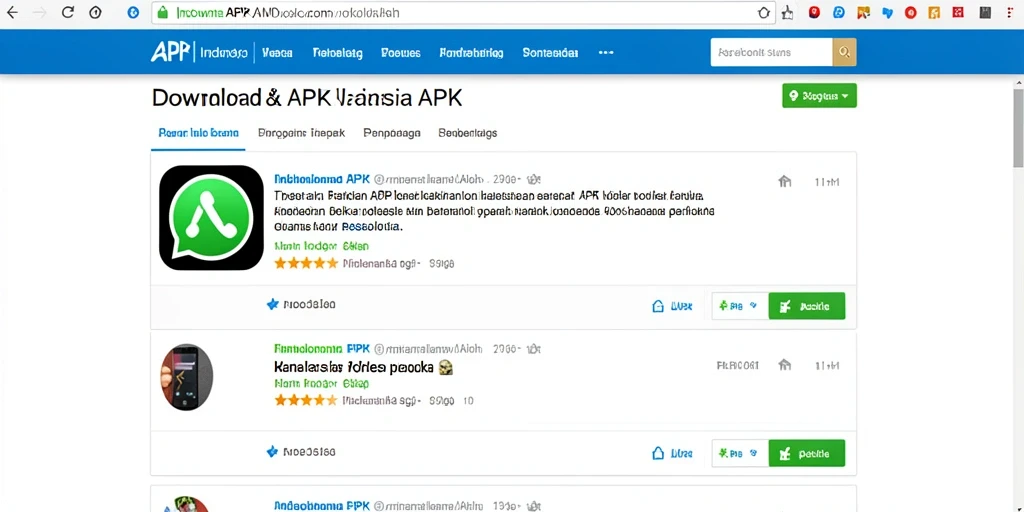
Task: Reload the page with the refresh icon
Action: click(x=67, y=12)
